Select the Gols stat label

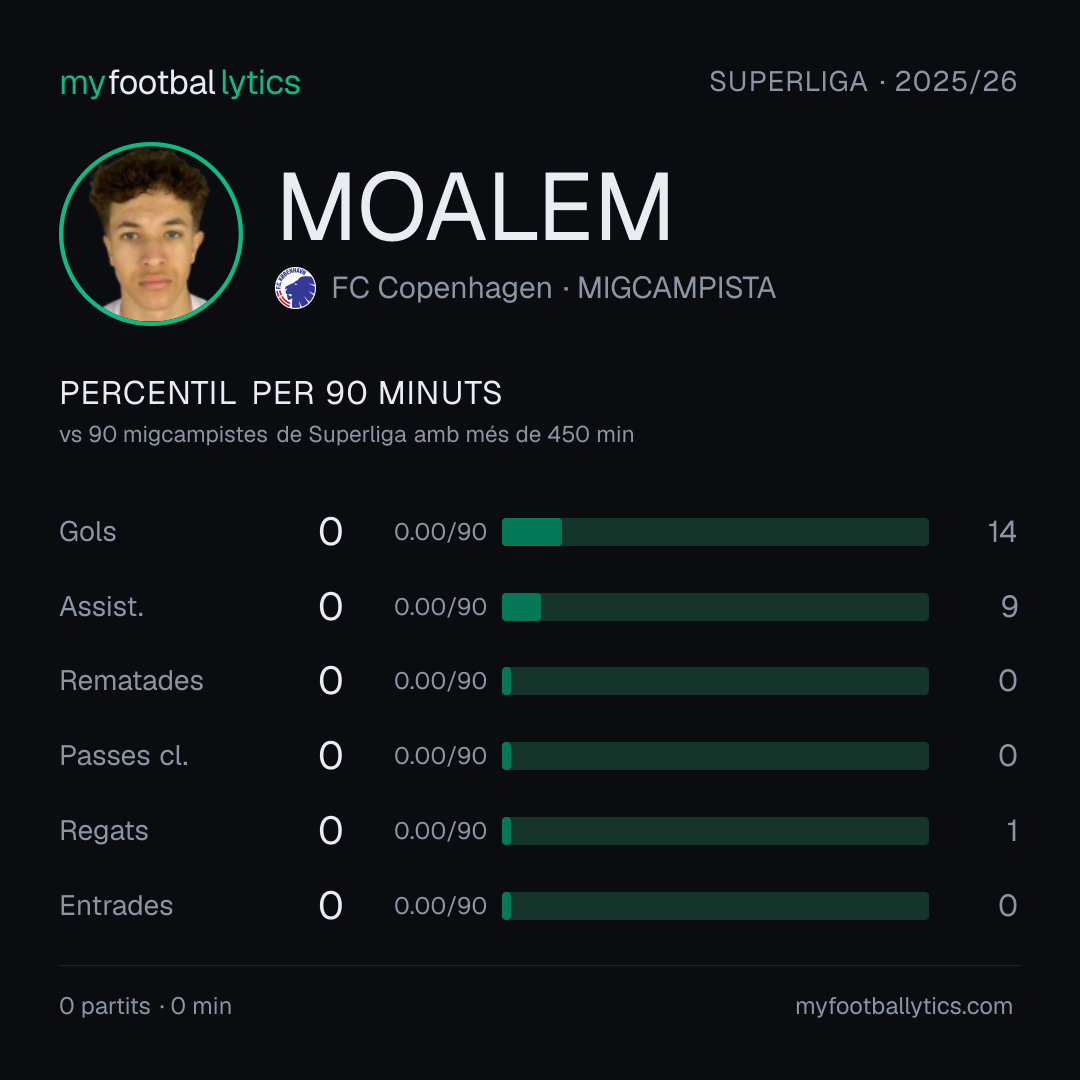(88, 532)
